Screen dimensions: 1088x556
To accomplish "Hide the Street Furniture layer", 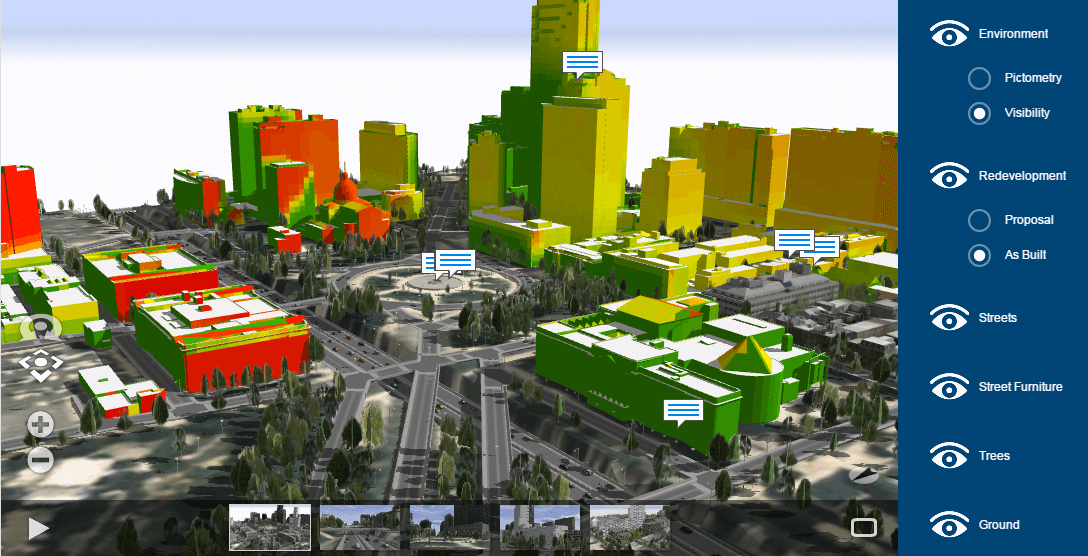I will [949, 388].
